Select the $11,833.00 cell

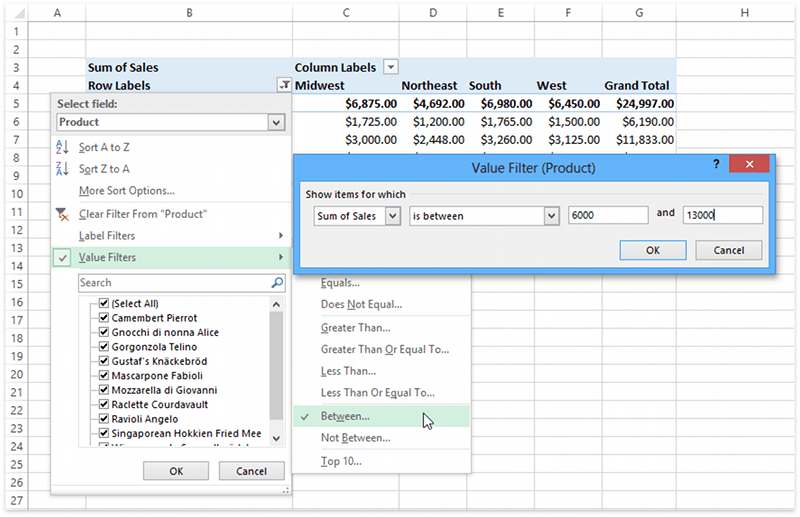639,140
